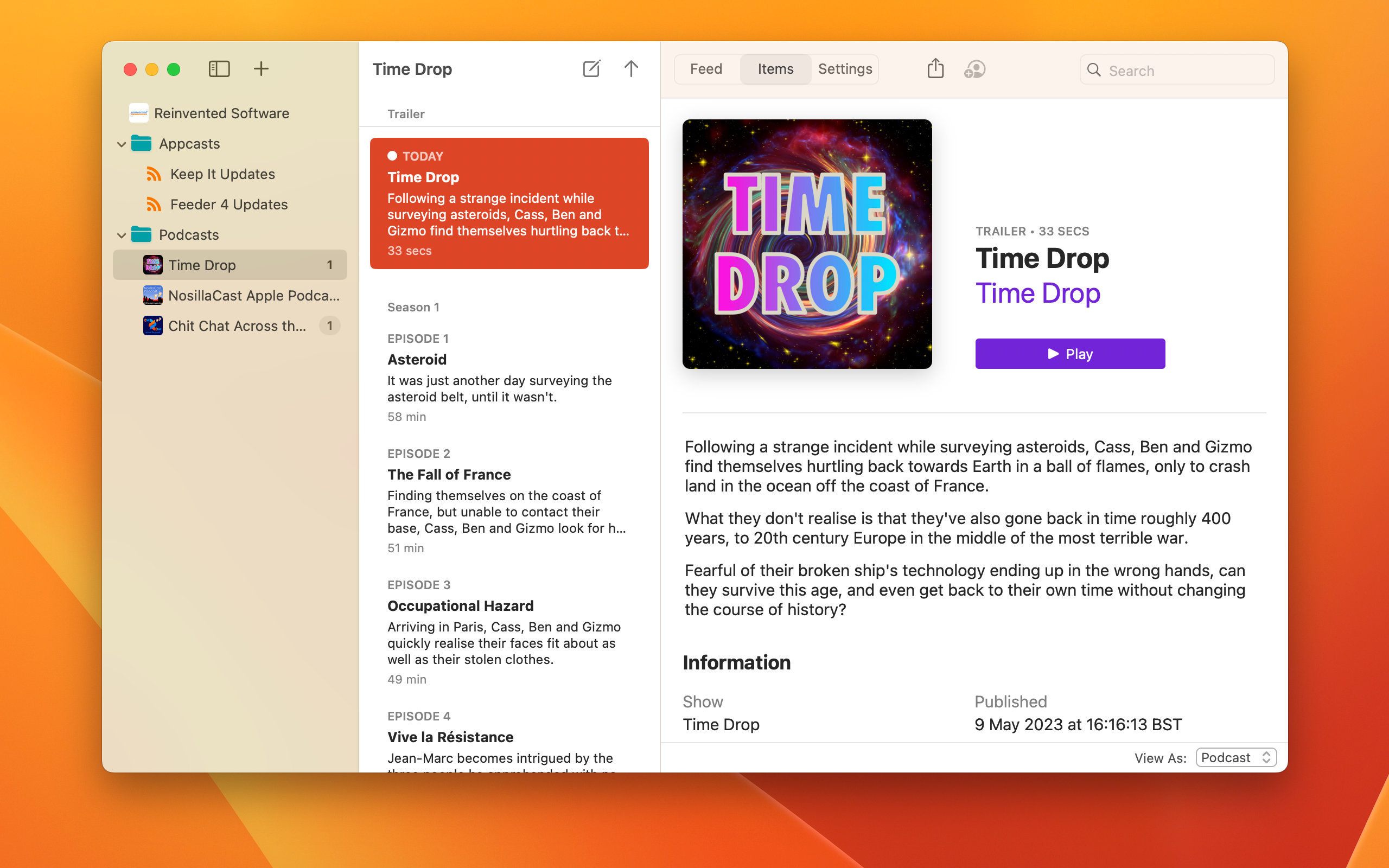
Task: Open the View As Podcast dropdown
Action: (1237, 758)
